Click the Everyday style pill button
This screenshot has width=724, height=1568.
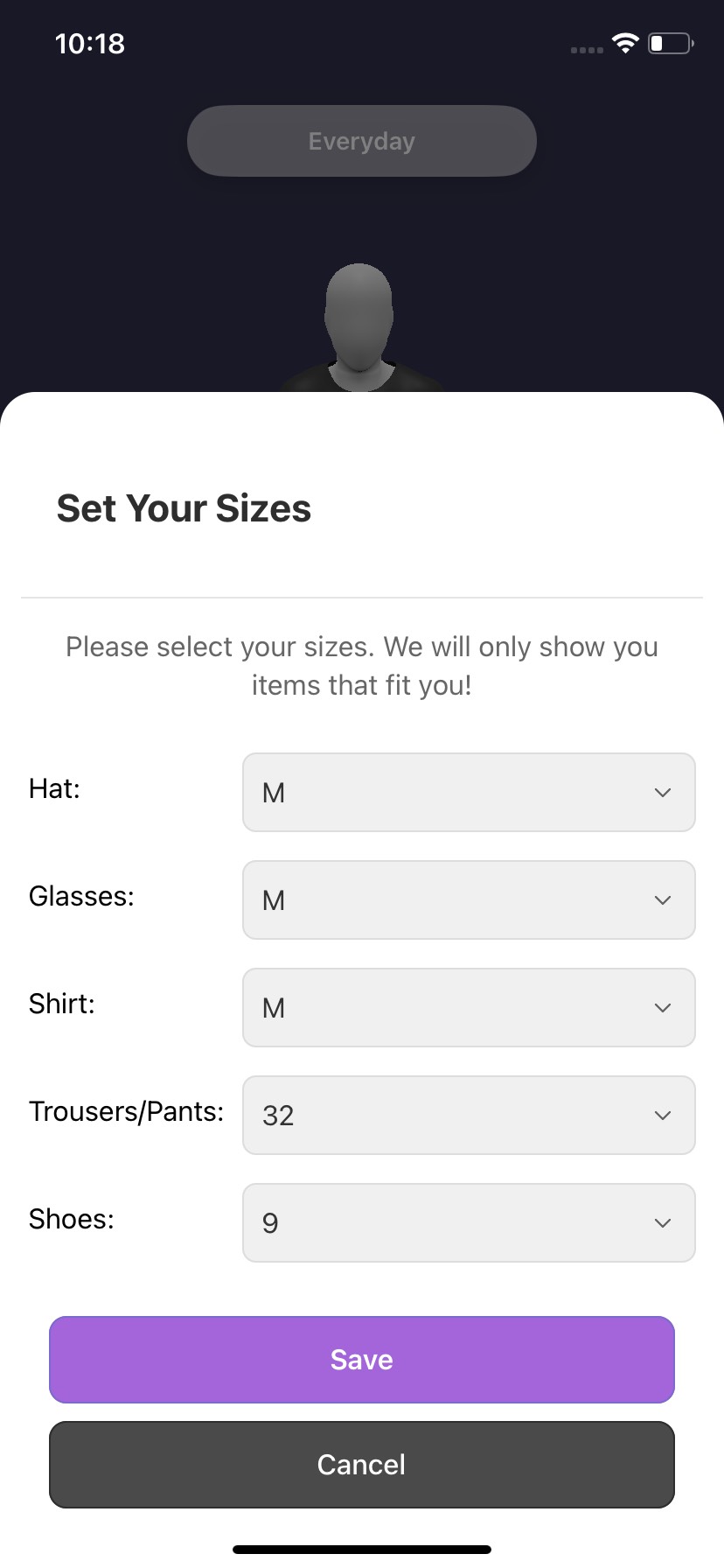coord(362,141)
